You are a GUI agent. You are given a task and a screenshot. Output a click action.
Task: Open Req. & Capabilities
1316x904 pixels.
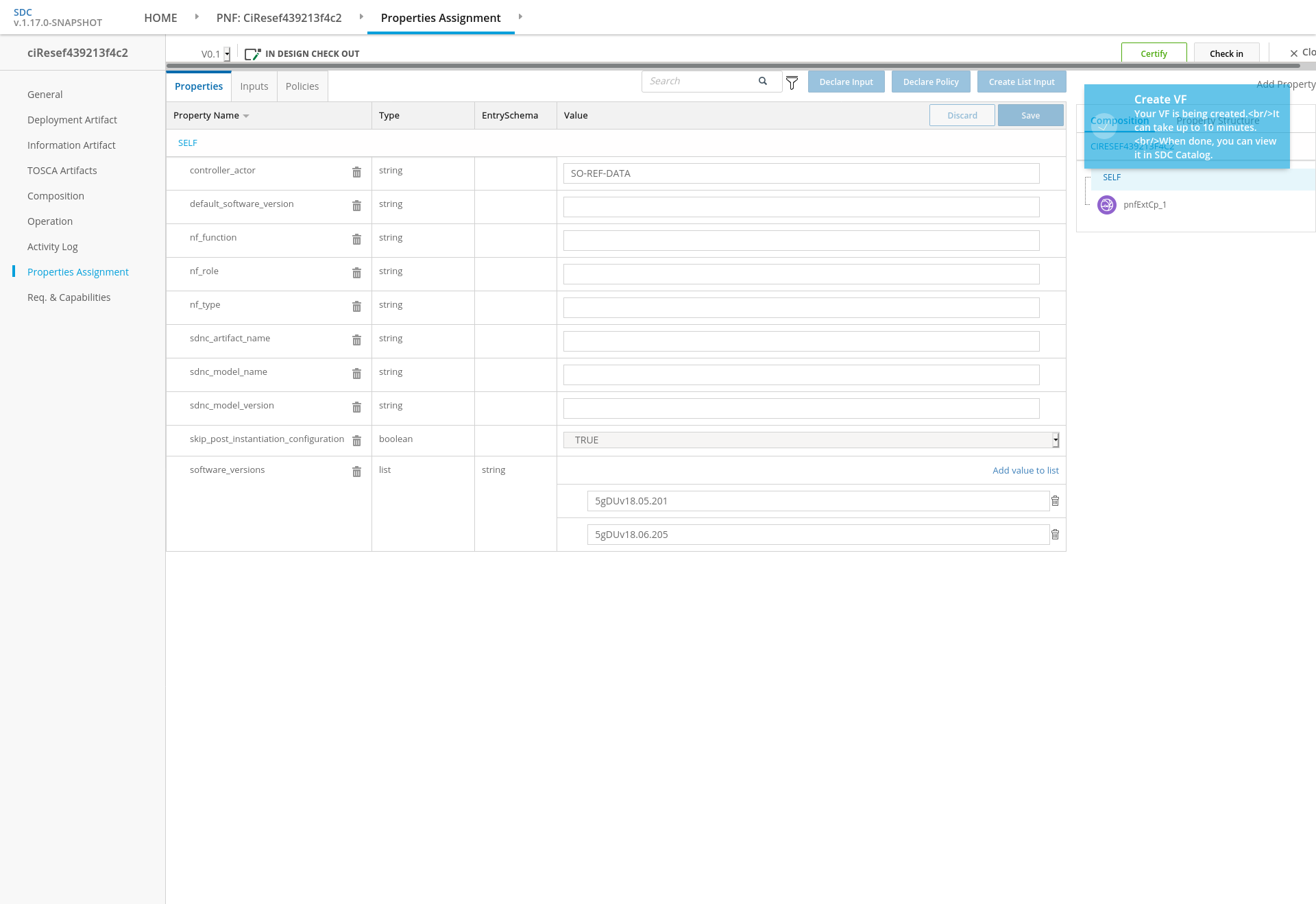click(x=69, y=297)
